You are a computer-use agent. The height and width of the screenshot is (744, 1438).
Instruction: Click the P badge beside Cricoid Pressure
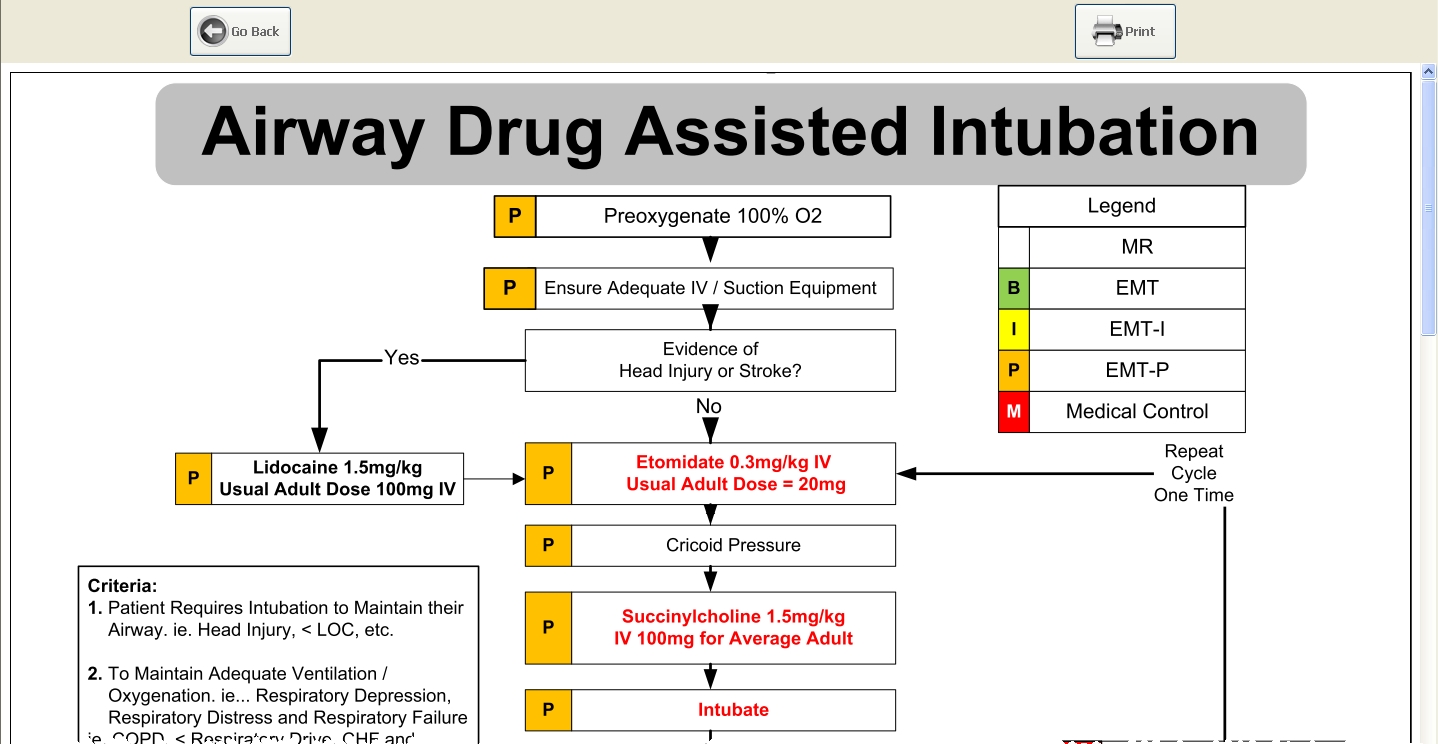pos(547,545)
